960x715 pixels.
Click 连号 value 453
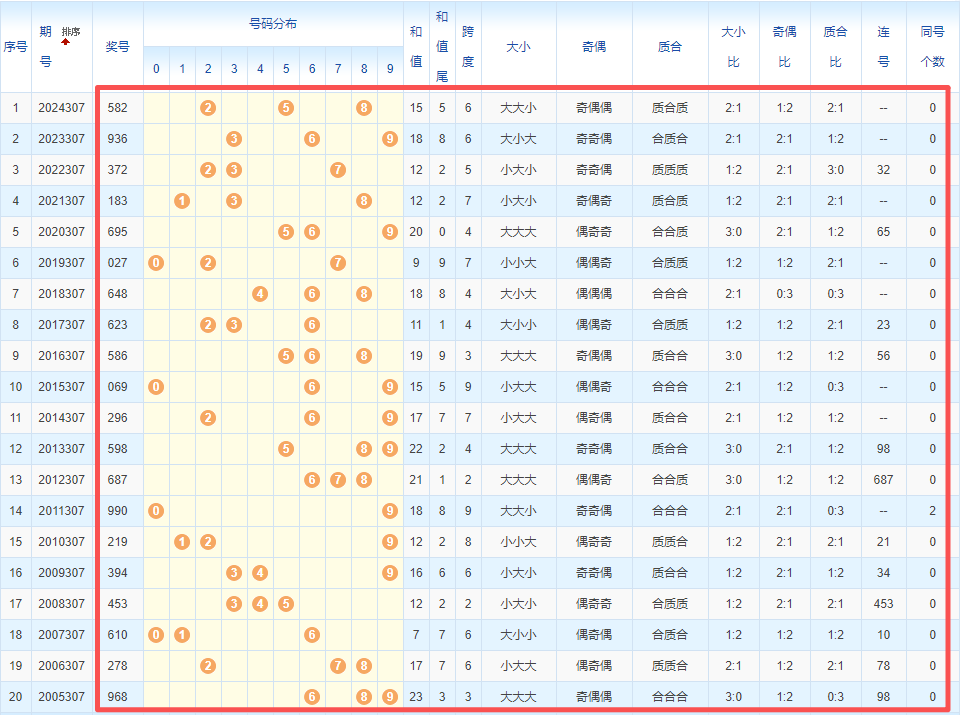coord(883,604)
